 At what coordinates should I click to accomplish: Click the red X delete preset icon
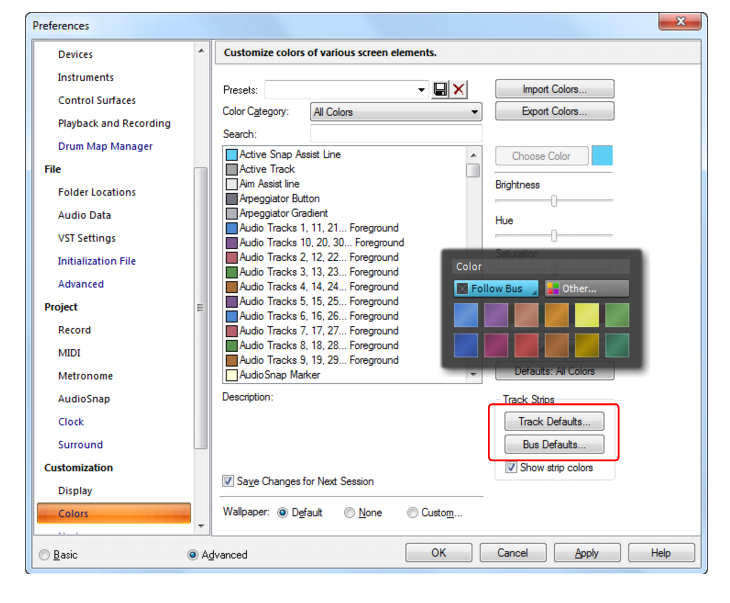pyautogui.click(x=459, y=90)
